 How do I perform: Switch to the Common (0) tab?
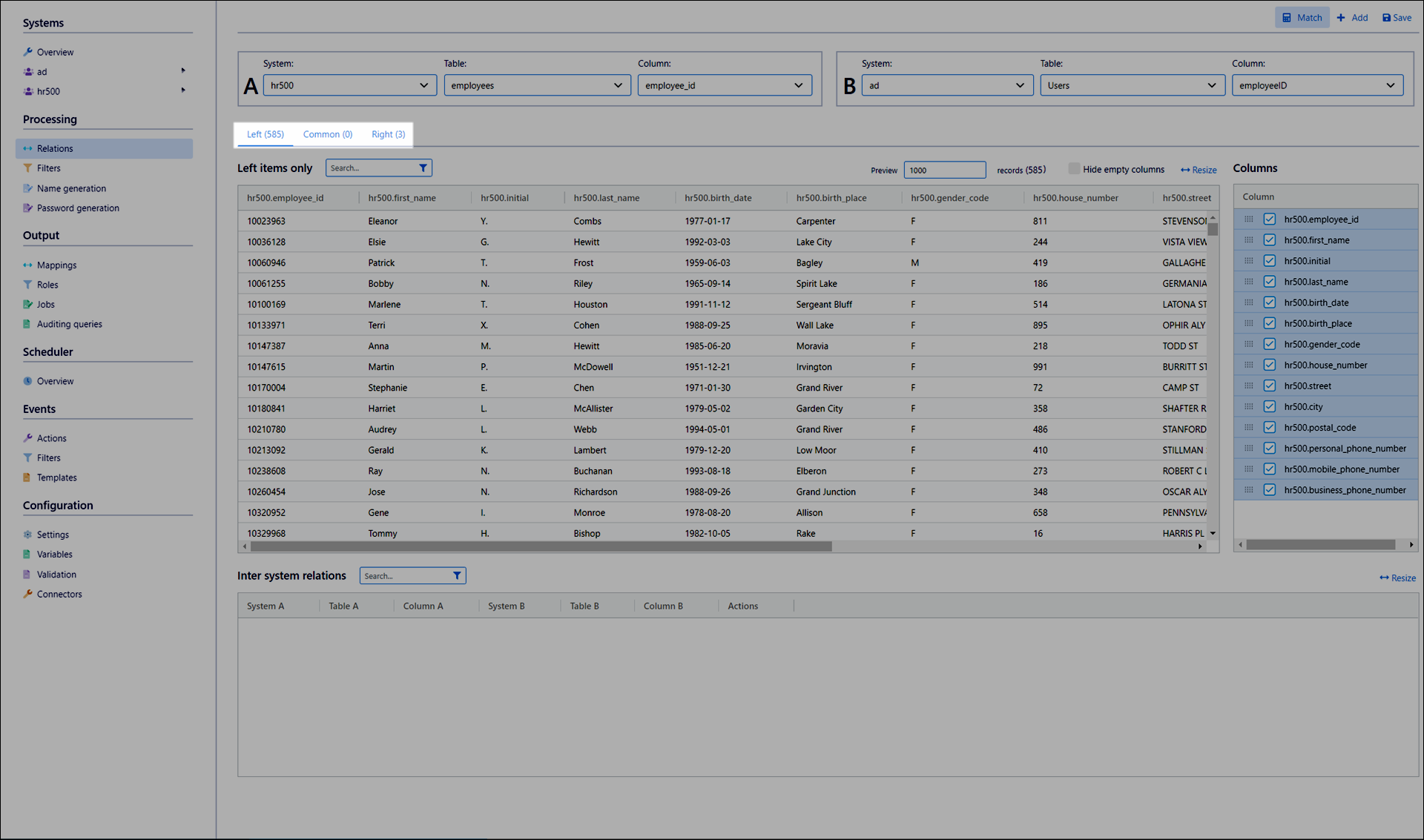pos(327,134)
